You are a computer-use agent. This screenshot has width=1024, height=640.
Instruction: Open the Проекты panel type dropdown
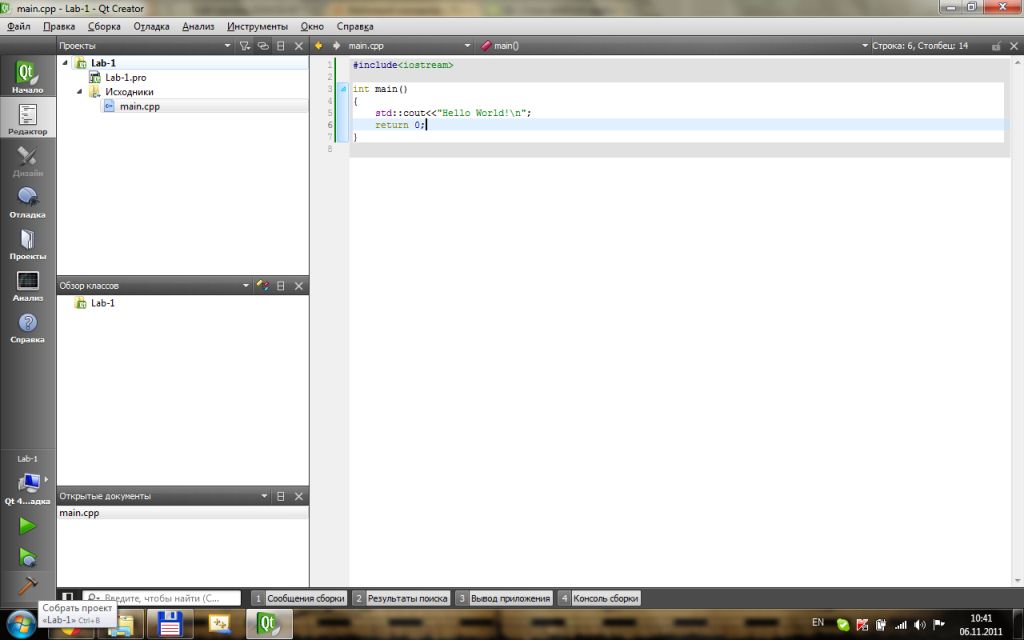(227, 46)
